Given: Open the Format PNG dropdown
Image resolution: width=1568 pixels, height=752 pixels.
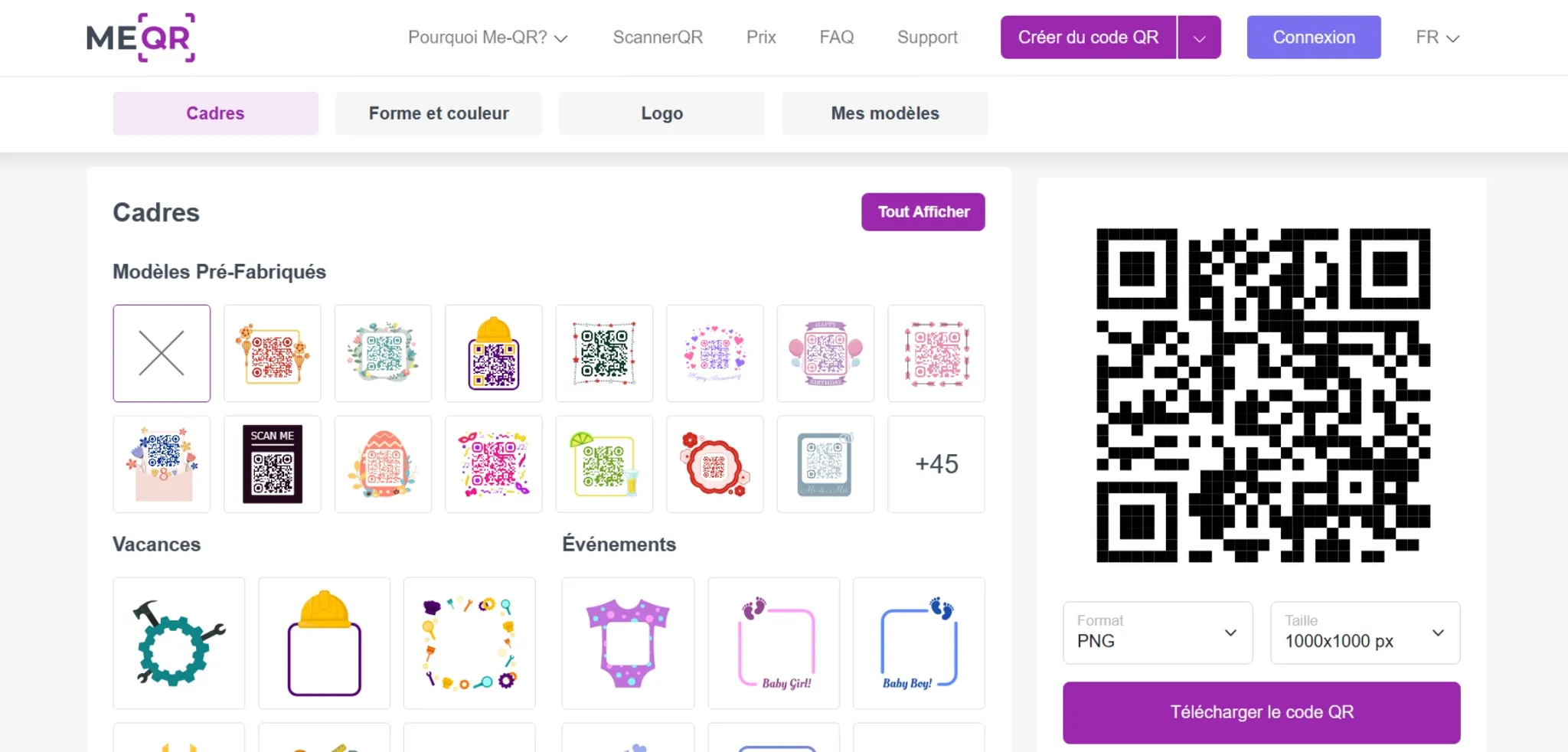Looking at the screenshot, I should [x=1158, y=633].
